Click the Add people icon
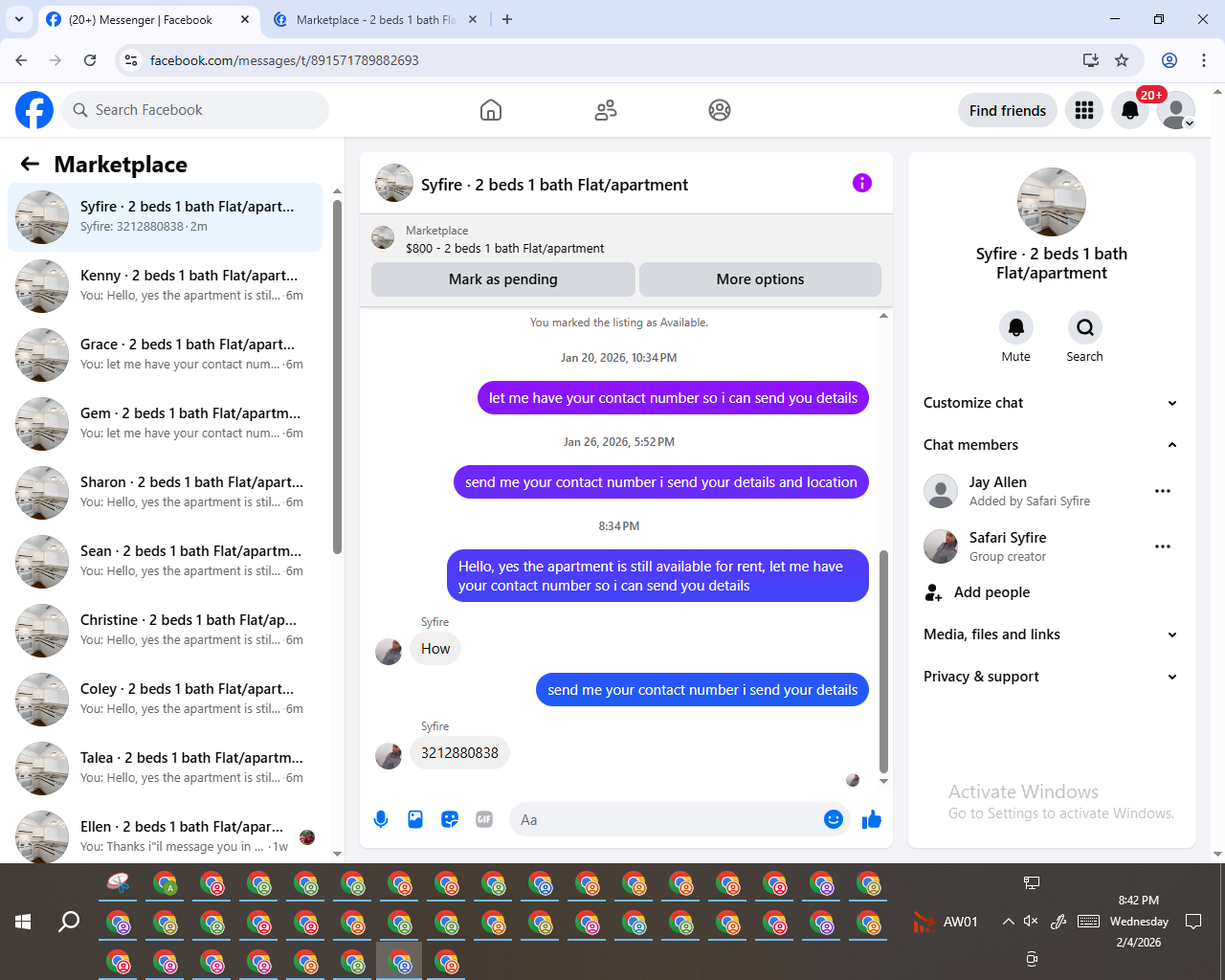This screenshot has width=1225, height=980. 934,592
